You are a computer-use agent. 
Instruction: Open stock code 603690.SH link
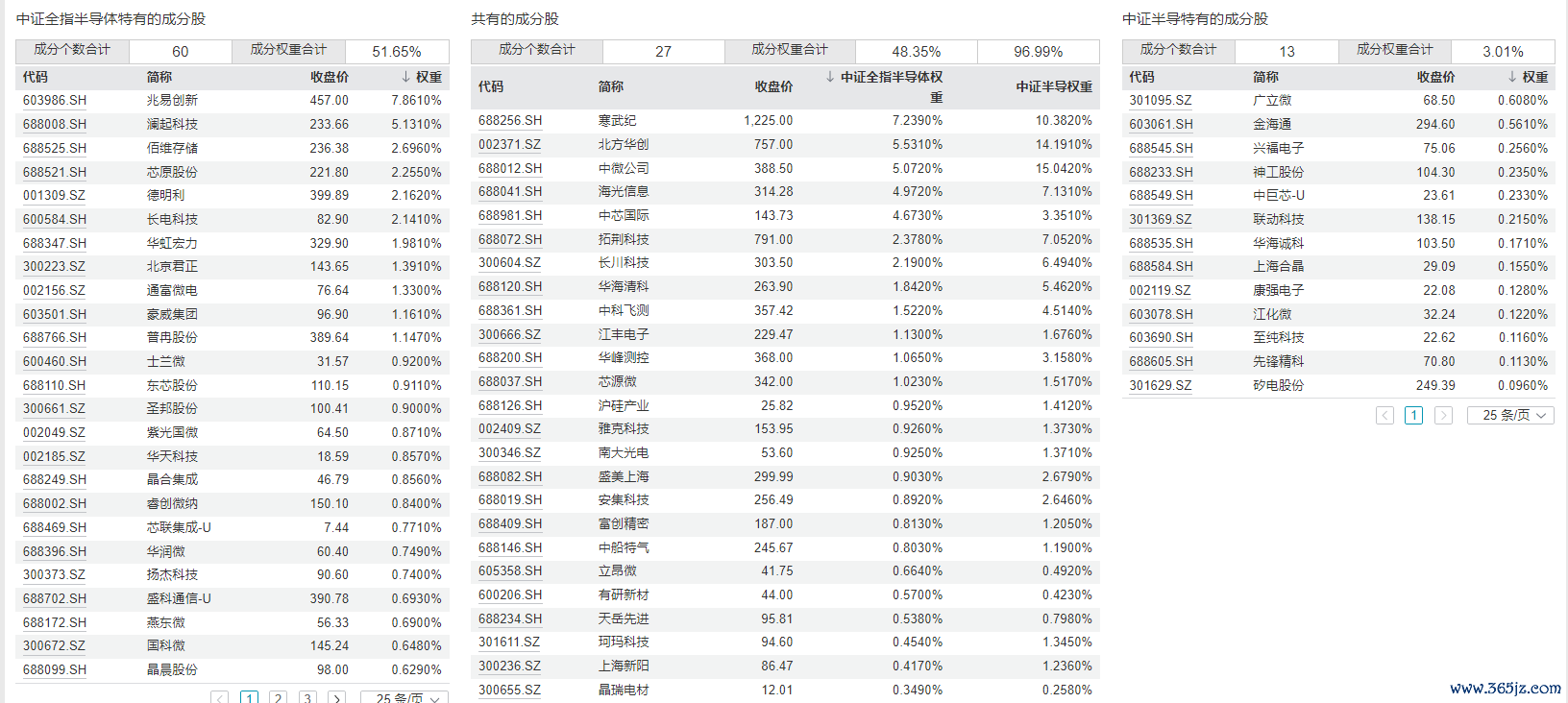coord(1161,338)
